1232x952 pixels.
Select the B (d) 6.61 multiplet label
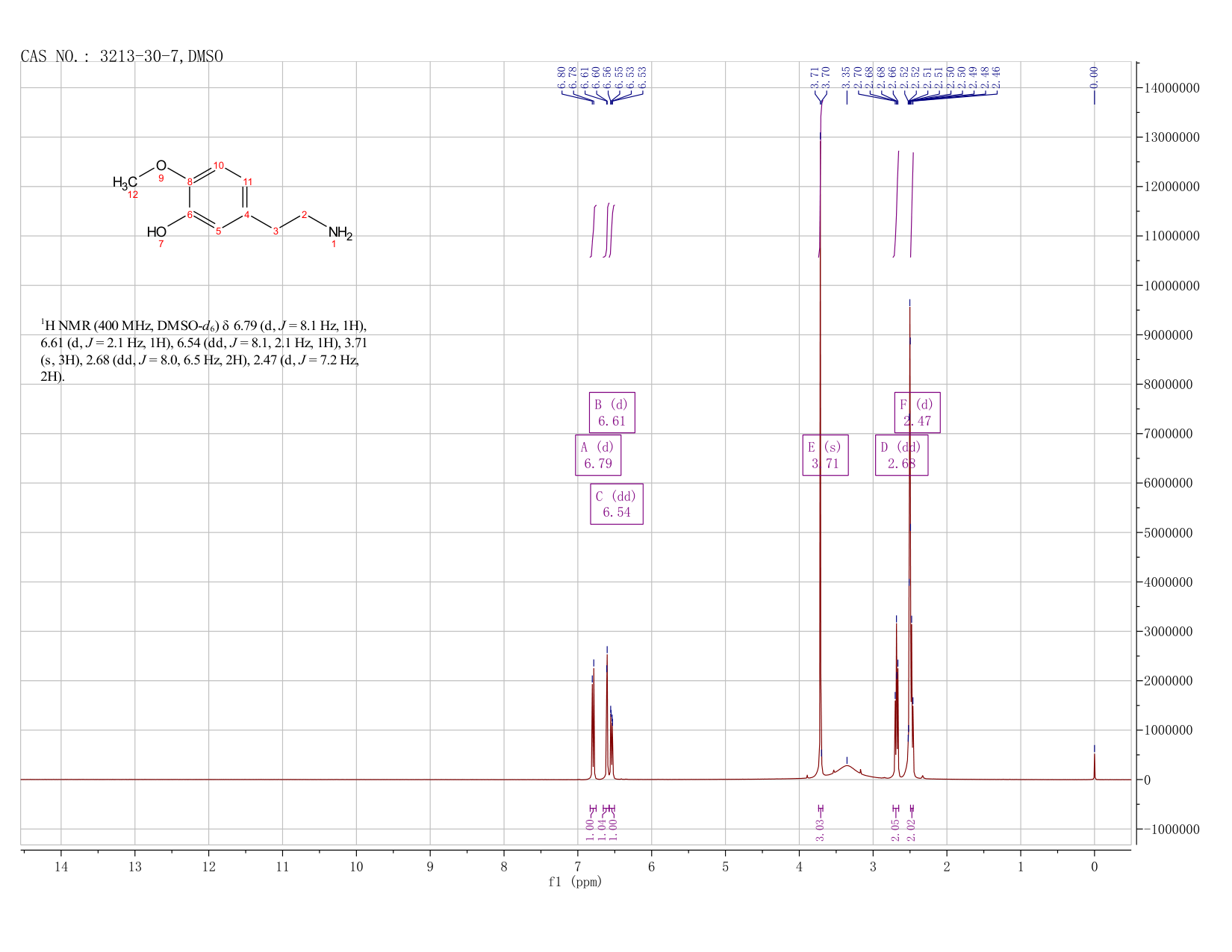[x=612, y=412]
